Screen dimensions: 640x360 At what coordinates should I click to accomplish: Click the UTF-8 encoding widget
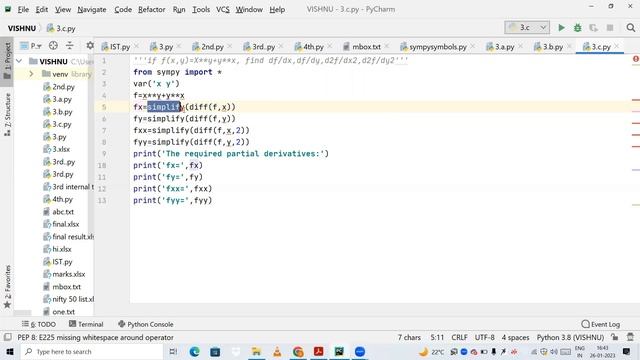(x=484, y=338)
